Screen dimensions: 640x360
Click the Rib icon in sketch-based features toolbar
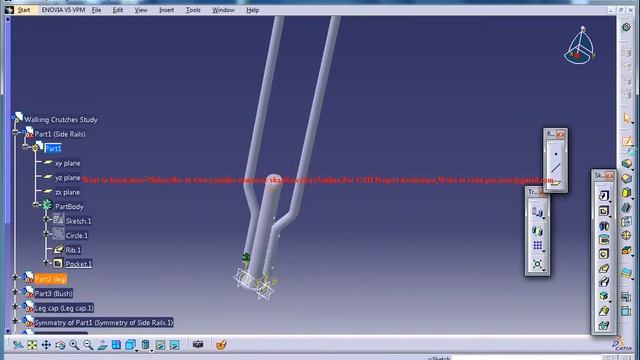604,268
